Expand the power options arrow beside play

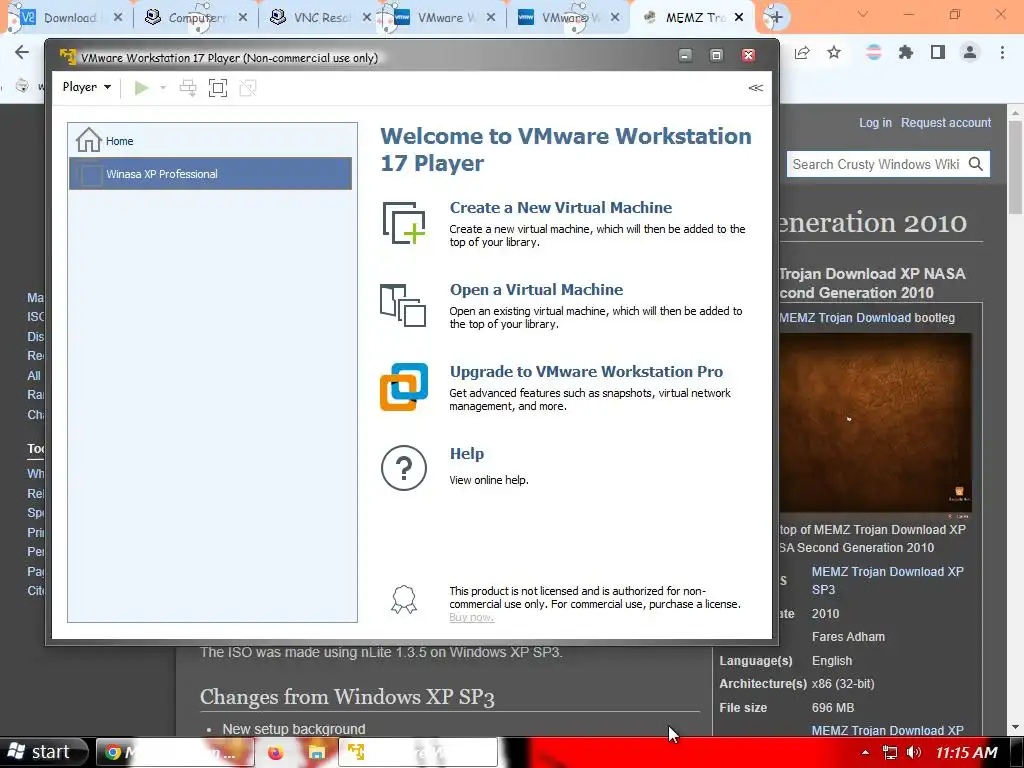pyautogui.click(x=163, y=88)
